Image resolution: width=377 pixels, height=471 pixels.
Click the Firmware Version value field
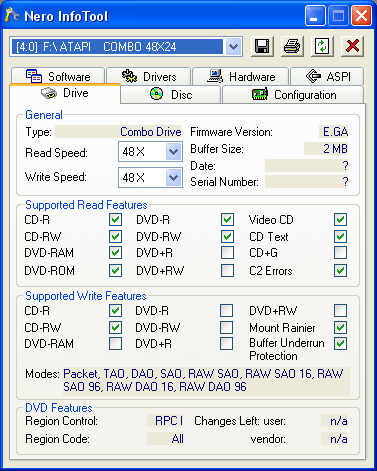[334, 132]
